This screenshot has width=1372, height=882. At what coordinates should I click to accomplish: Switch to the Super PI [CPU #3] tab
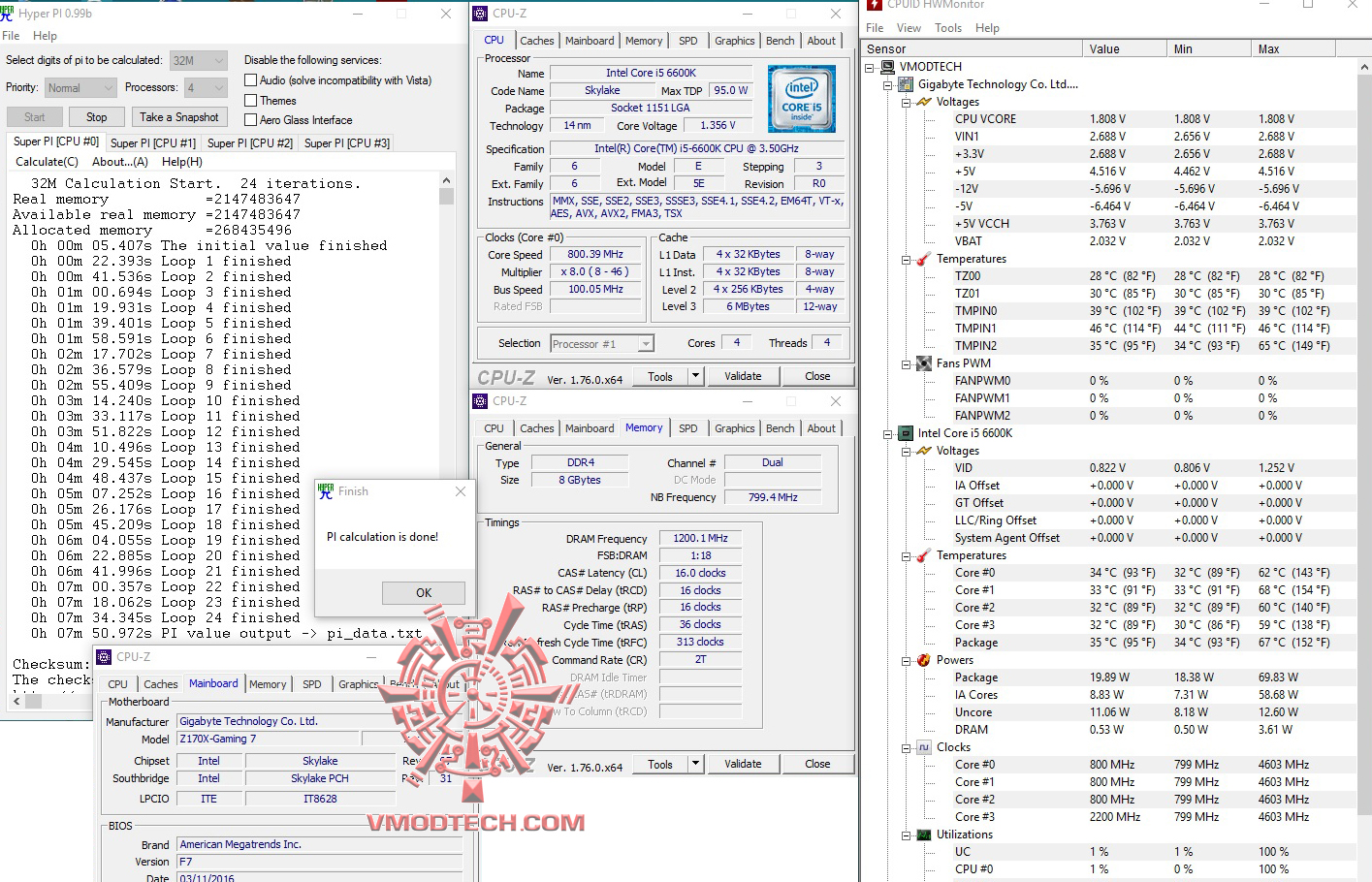(x=347, y=142)
